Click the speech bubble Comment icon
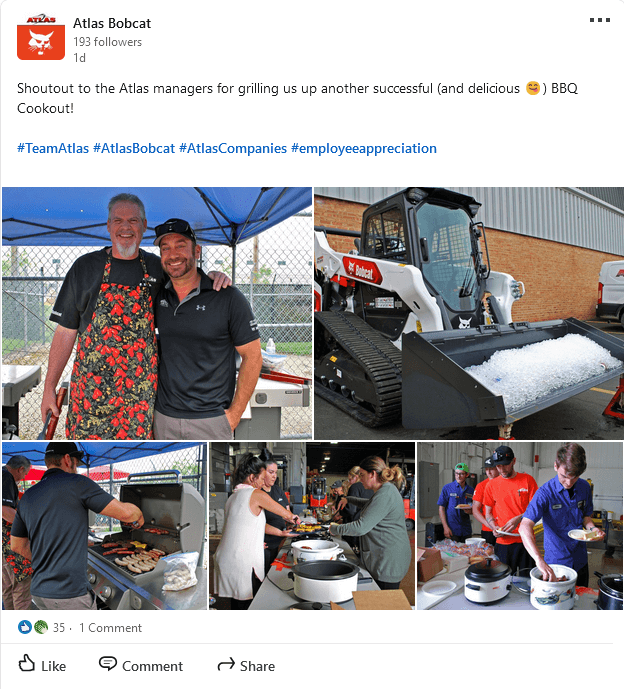Screen dimensions: 624x689 tap(107, 664)
